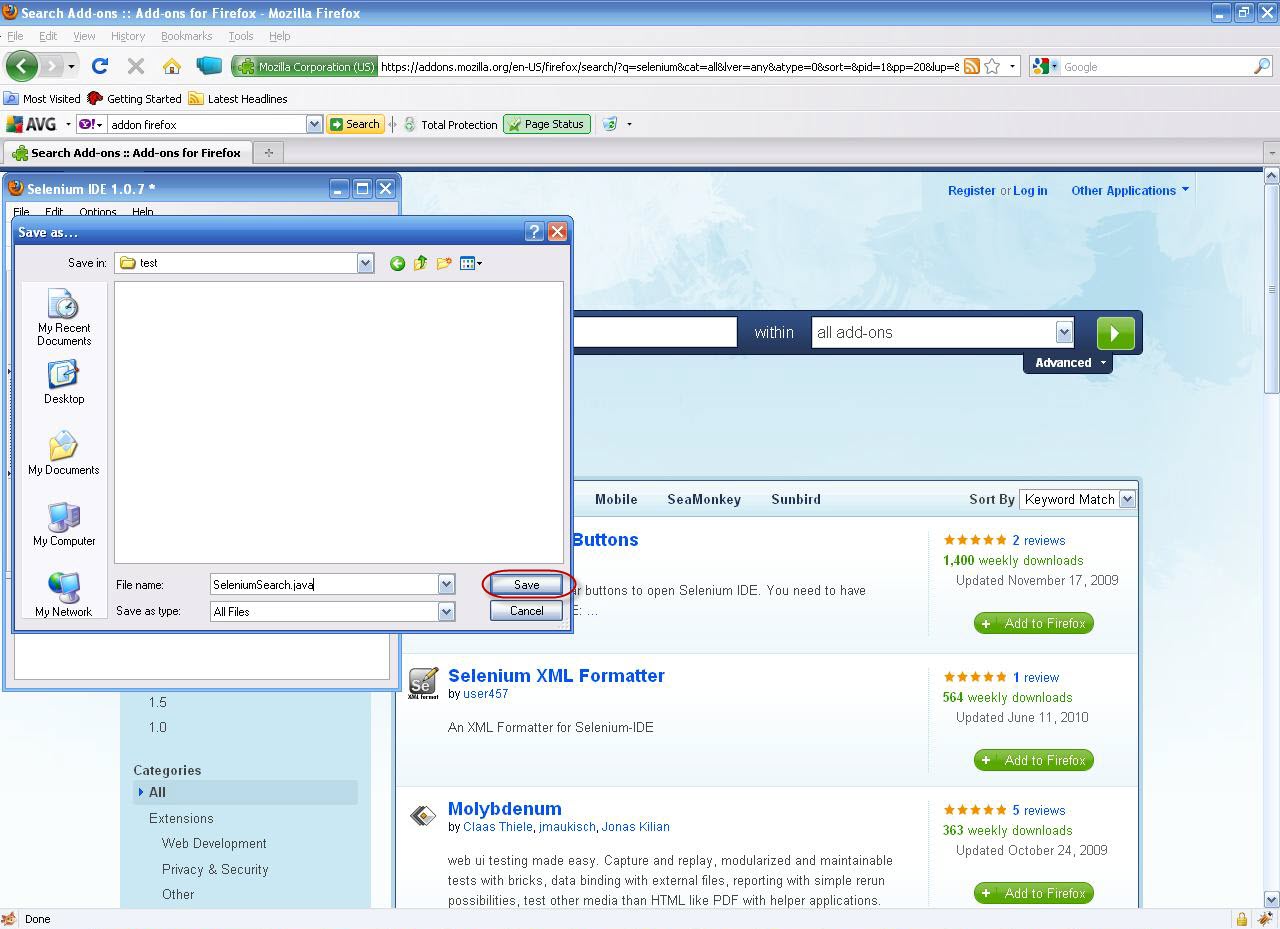The width and height of the screenshot is (1280, 929).
Task: Subscribe to the page RSS feed
Action: (x=971, y=66)
